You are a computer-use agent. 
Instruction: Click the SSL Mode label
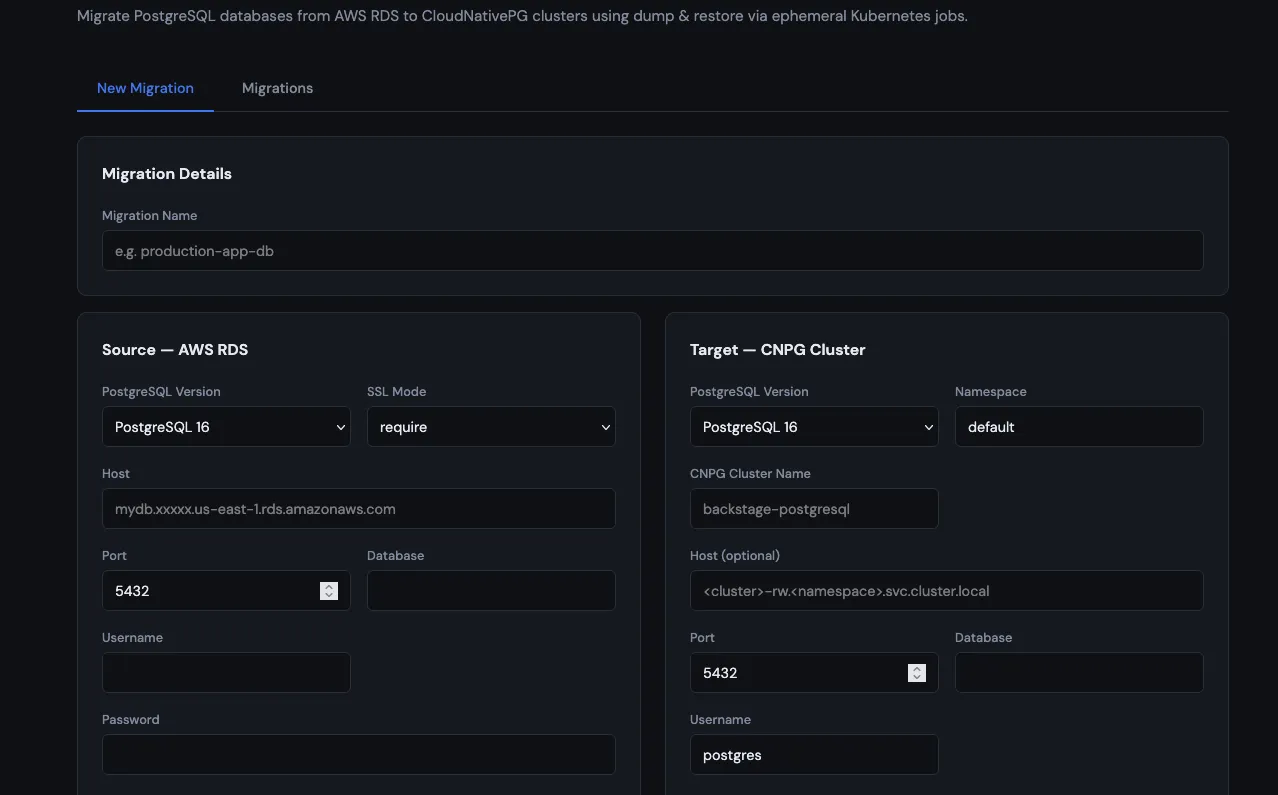pos(396,392)
